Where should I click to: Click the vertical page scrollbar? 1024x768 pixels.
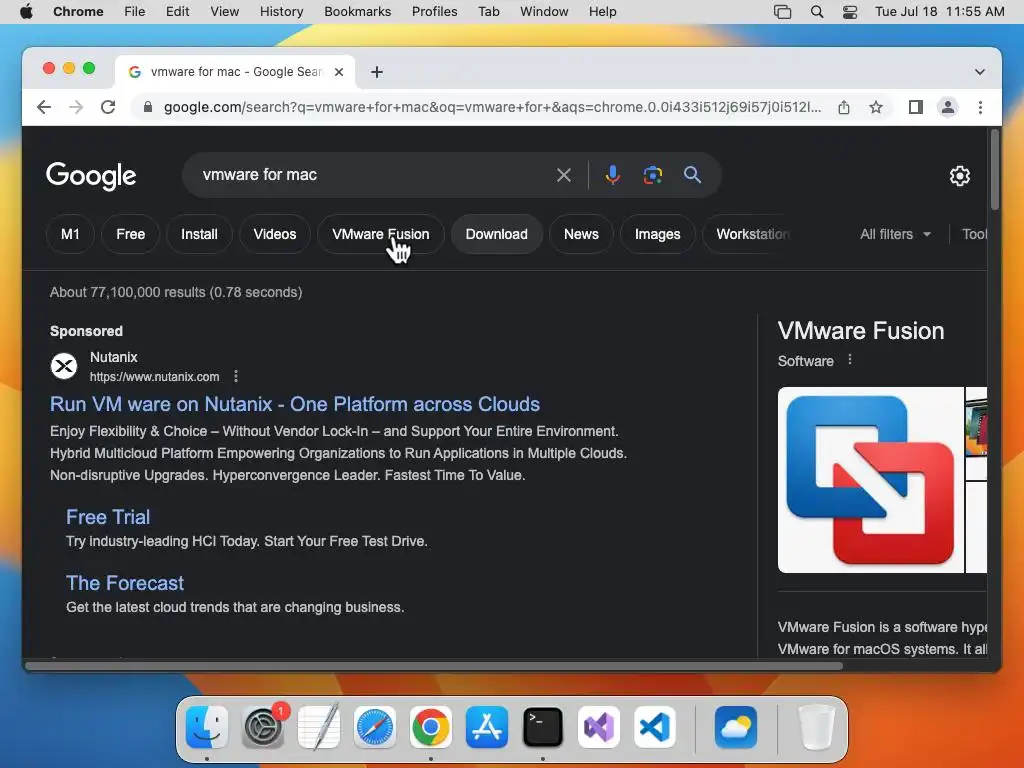(x=995, y=170)
